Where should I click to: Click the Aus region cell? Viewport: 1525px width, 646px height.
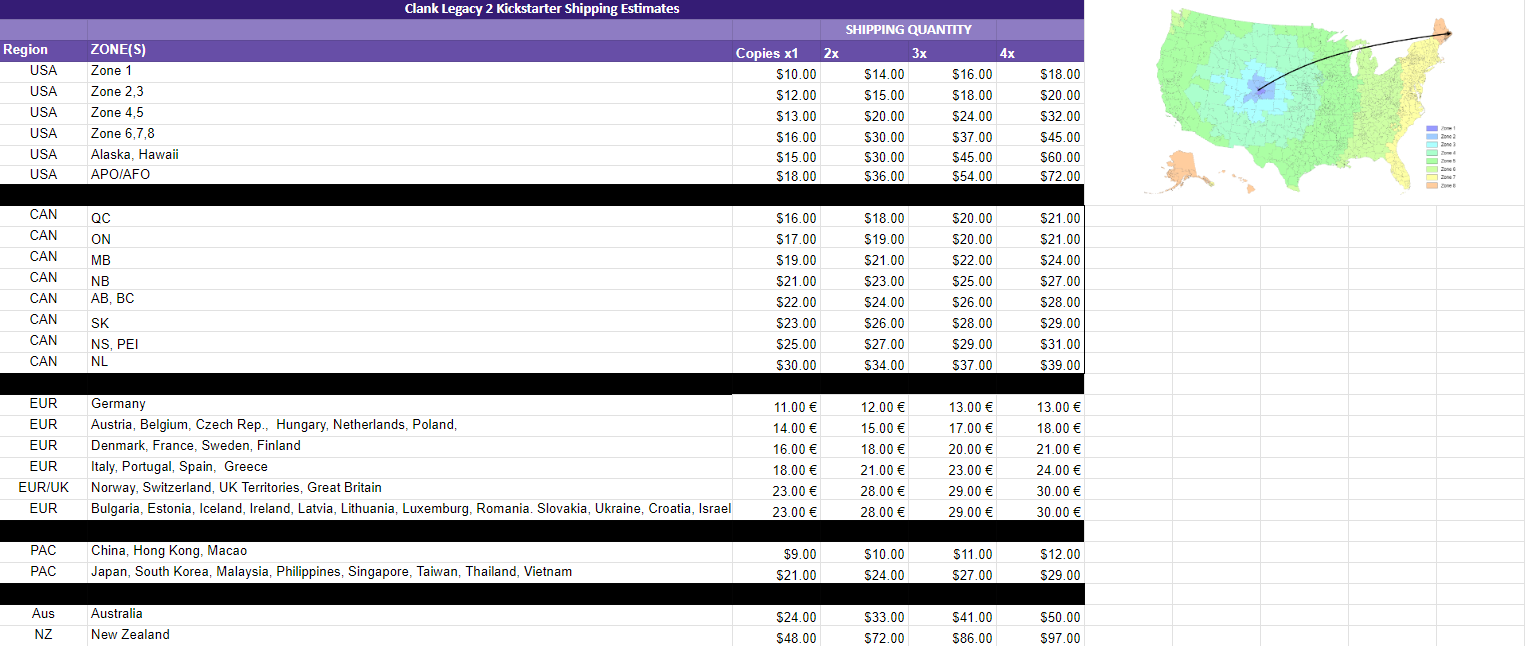click(x=44, y=614)
